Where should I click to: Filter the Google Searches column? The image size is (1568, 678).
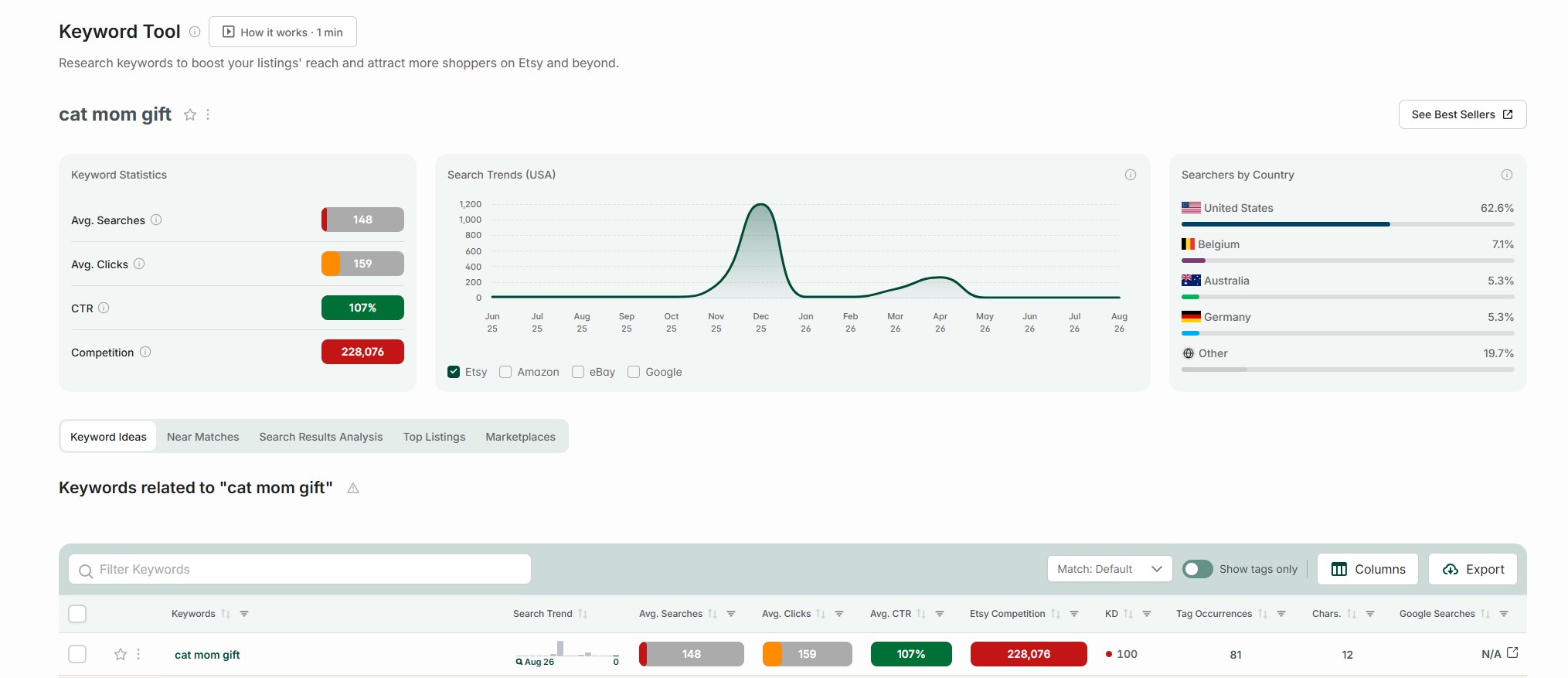point(1504,614)
